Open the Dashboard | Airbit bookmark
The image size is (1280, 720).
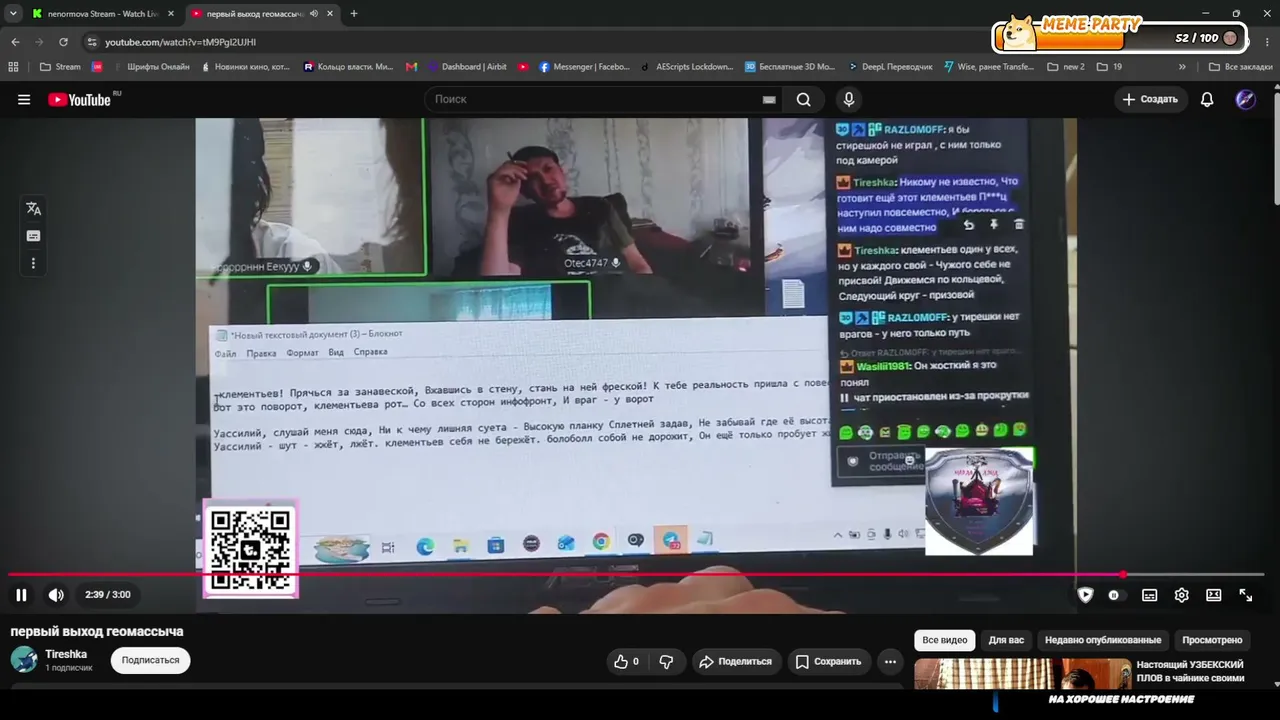[x=467, y=67]
